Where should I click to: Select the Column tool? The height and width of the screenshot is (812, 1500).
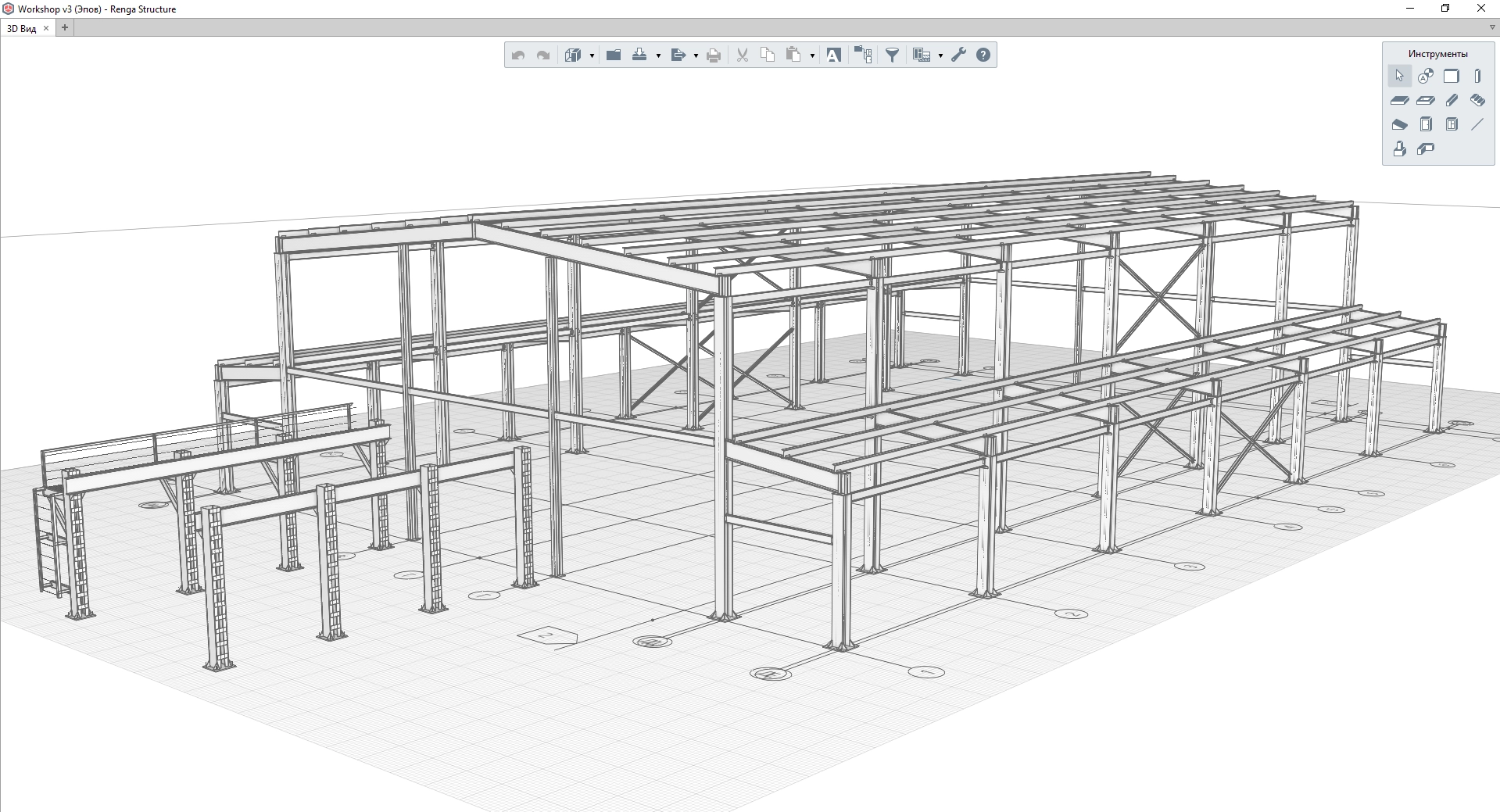tap(1477, 76)
